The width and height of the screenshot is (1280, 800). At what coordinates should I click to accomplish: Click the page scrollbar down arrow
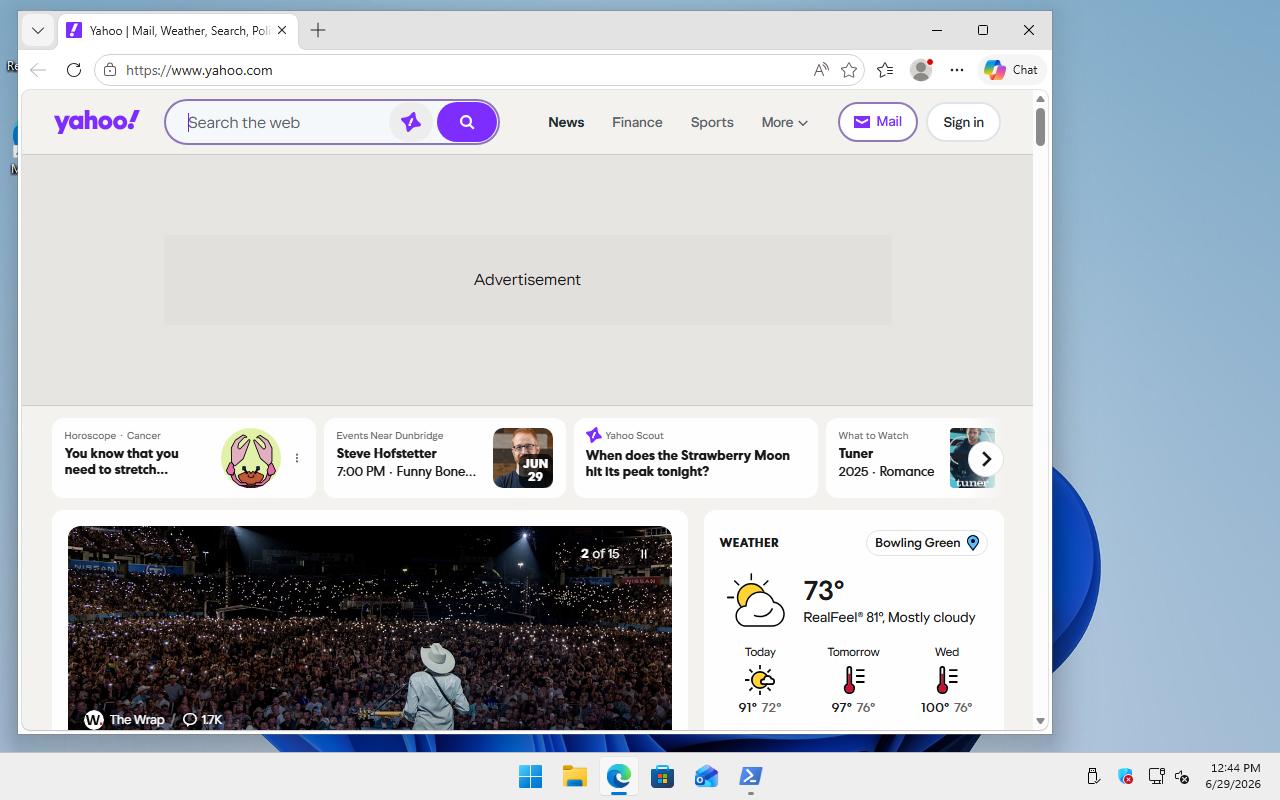click(1040, 721)
